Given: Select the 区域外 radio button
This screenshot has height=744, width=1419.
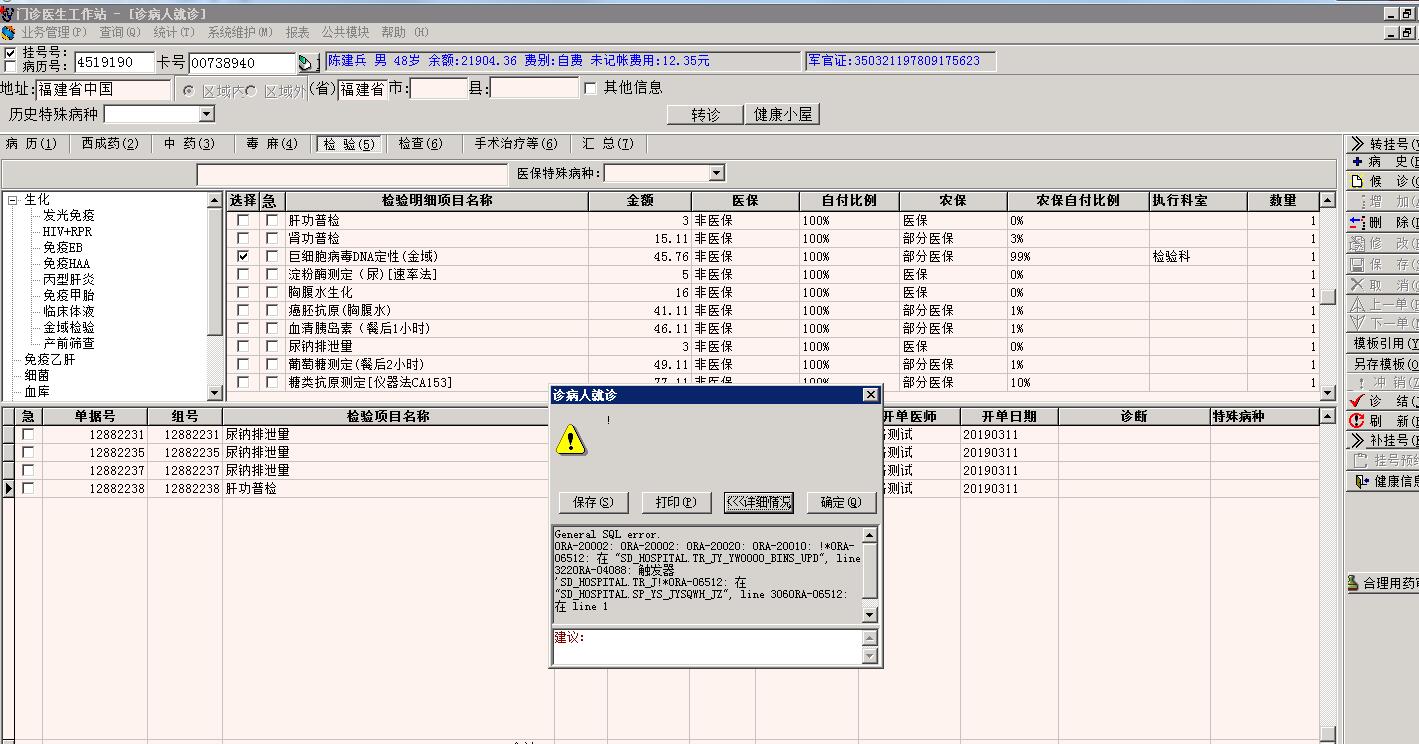Looking at the screenshot, I should click(251, 91).
